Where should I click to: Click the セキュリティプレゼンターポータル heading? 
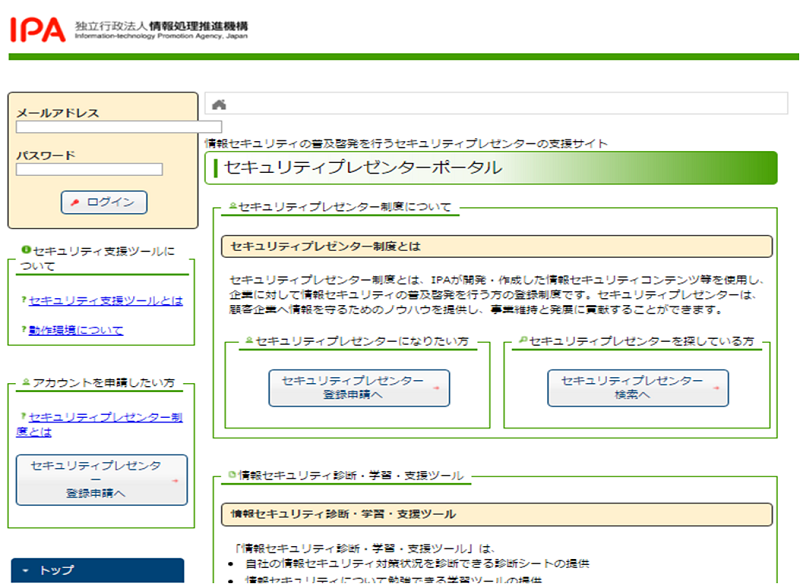point(363,167)
